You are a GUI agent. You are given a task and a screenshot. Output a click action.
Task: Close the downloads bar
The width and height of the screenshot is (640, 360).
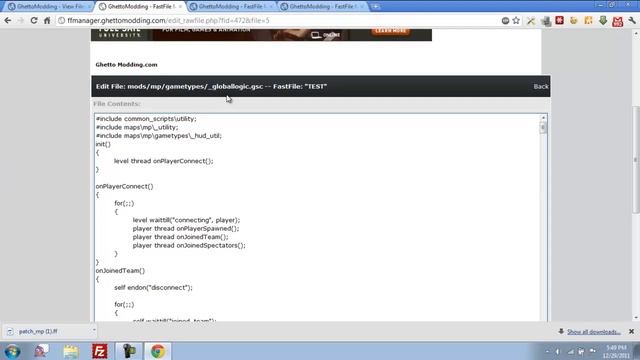(x=631, y=331)
